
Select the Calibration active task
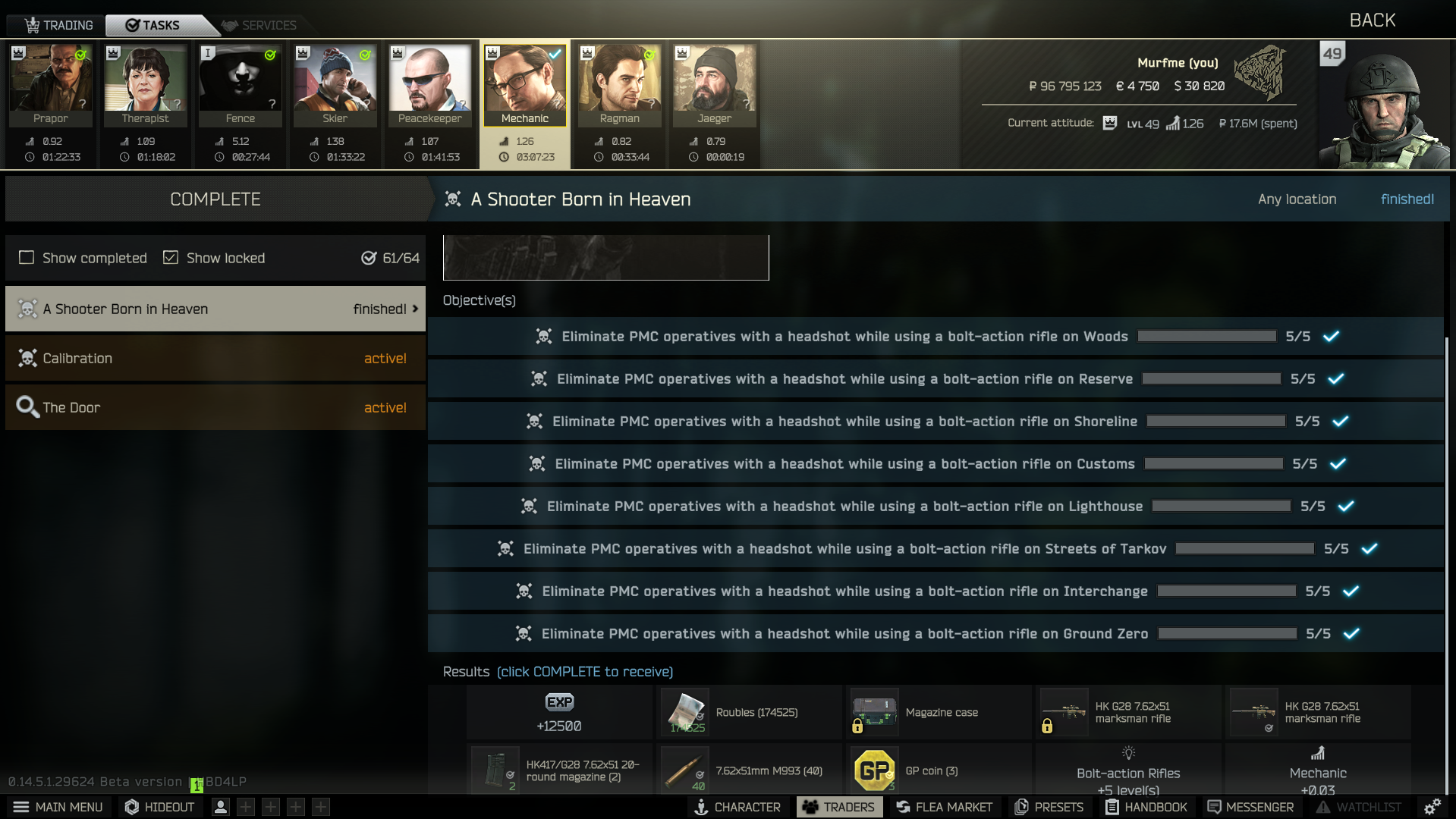(x=215, y=358)
